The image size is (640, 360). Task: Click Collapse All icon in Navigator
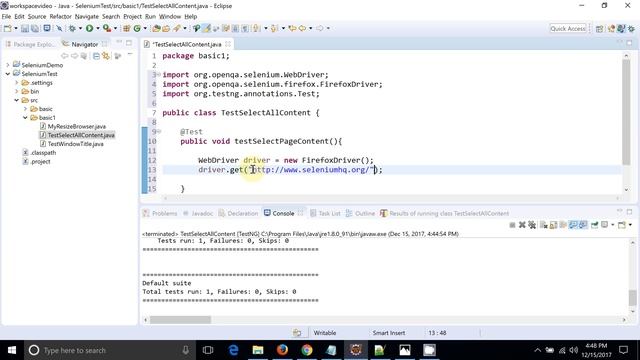pos(96,56)
